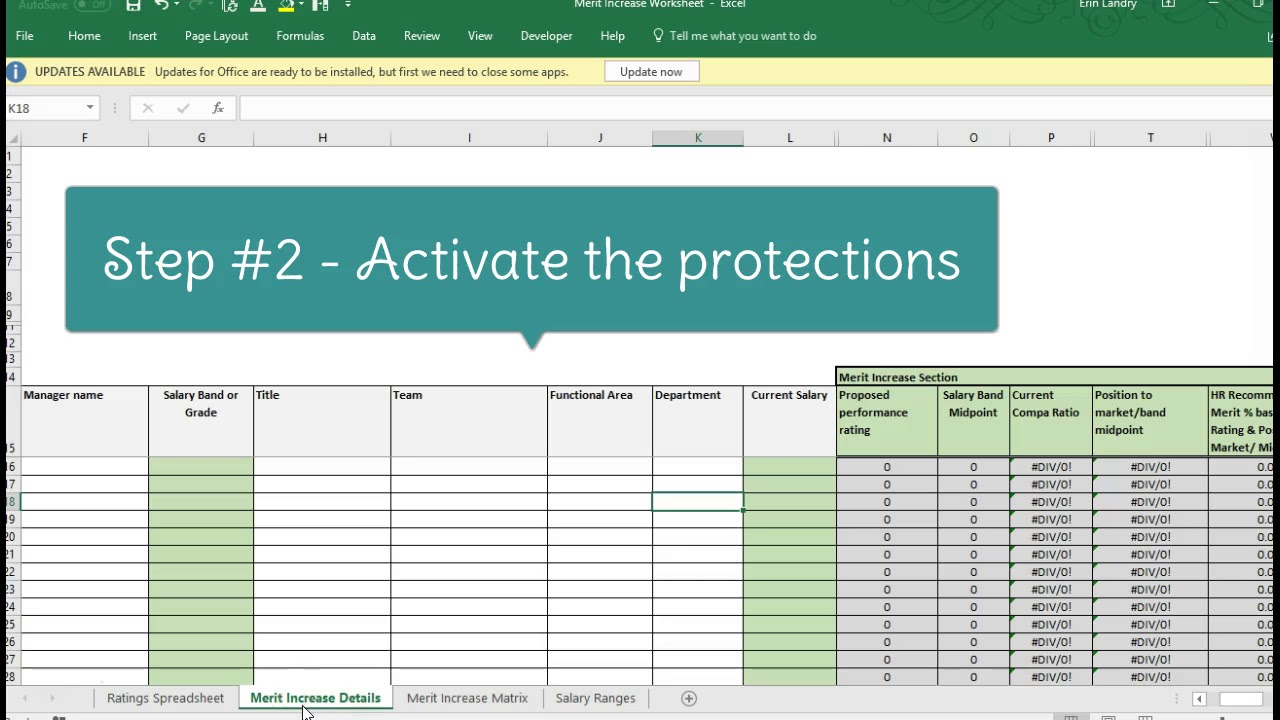Go to the Formulas ribbon tab
The image size is (1280, 720).
pyautogui.click(x=300, y=36)
